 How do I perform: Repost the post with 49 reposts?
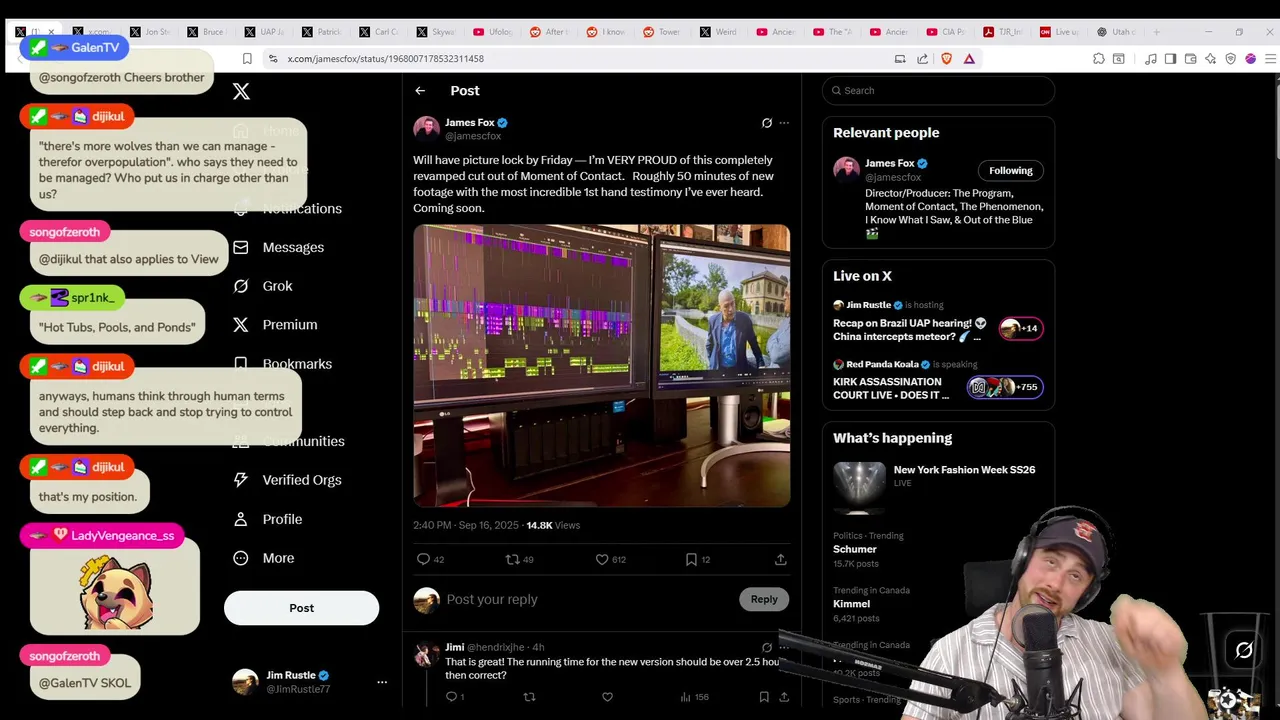pyautogui.click(x=512, y=559)
